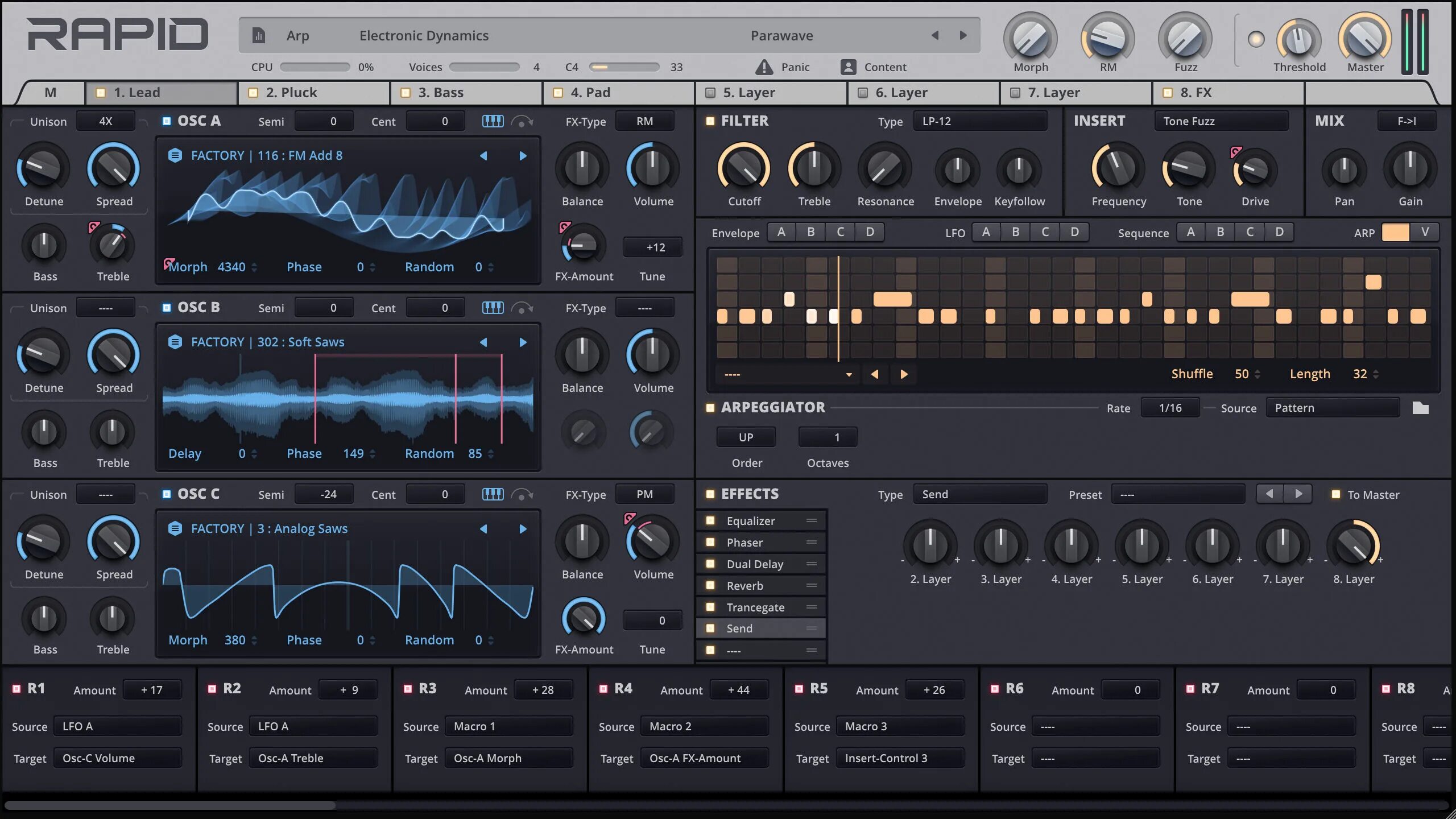The image size is (1456, 819).
Task: Select the Dual Delay effect row
Action: (x=761, y=564)
